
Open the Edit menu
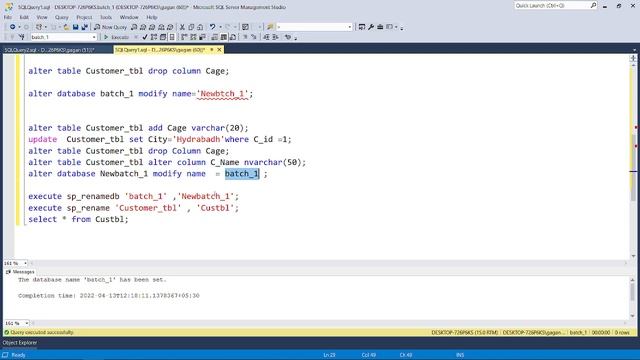[x=24, y=17]
